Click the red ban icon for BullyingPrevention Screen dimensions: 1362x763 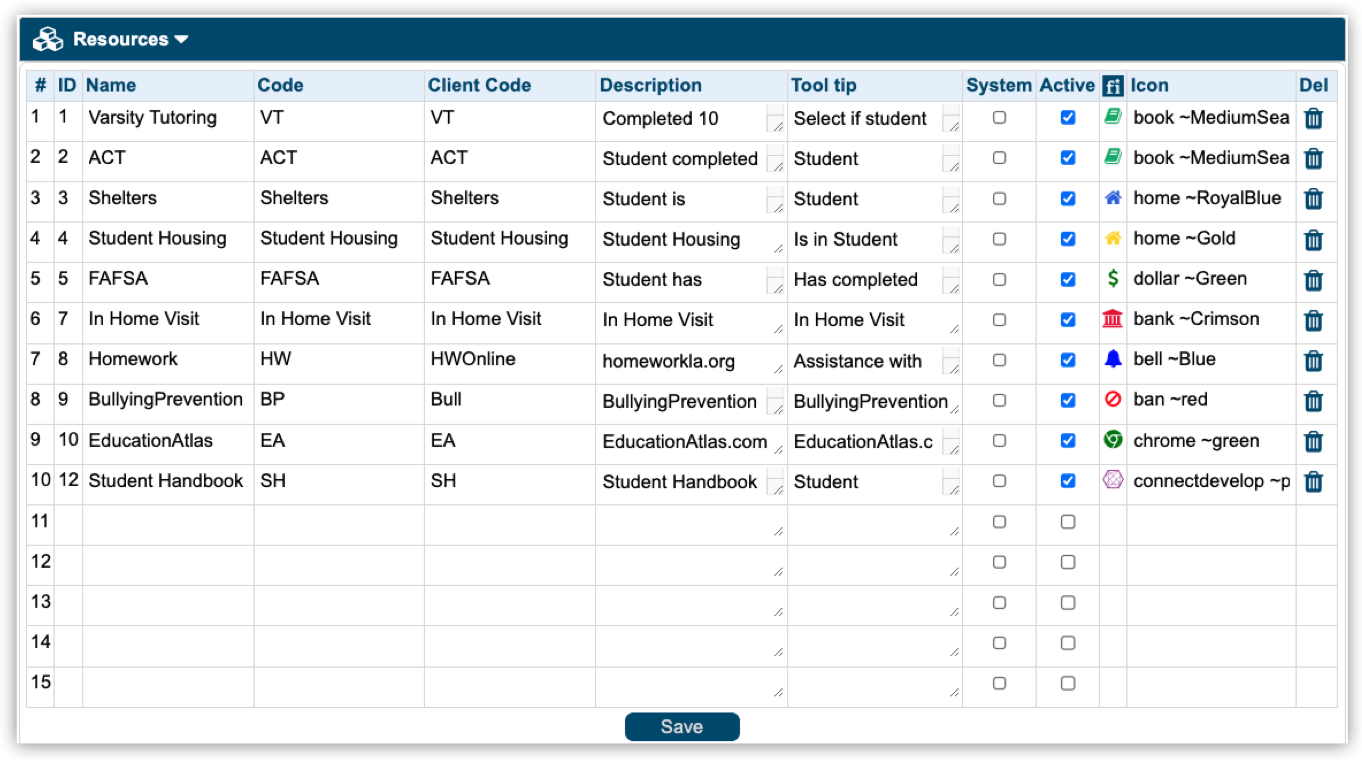[x=1112, y=400]
